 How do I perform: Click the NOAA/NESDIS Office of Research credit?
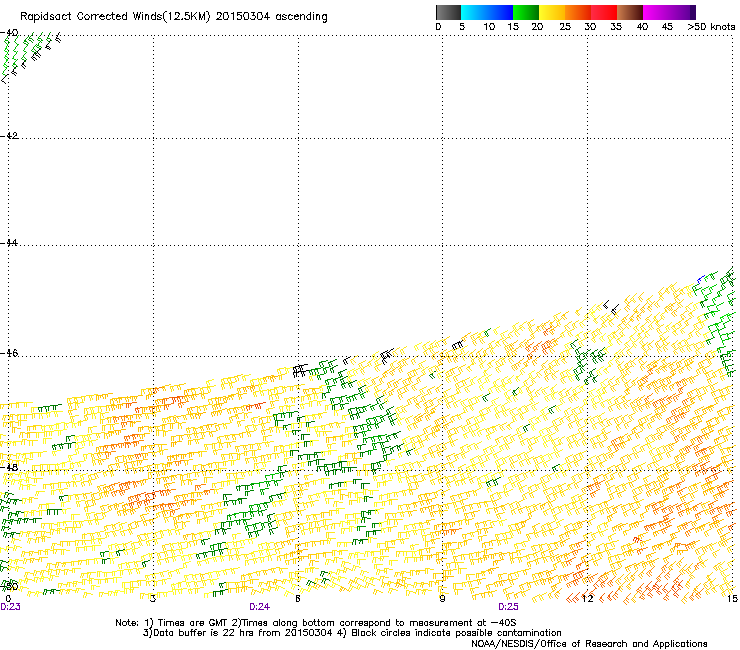589,644
